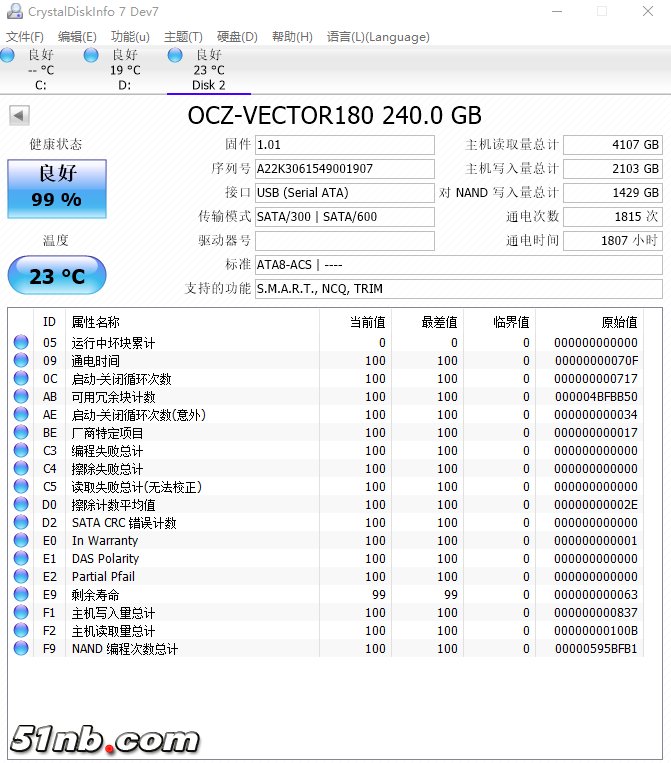Viewport: 671px width, 763px height.
Task: Open the 功能(u) menu
Action: pyautogui.click(x=130, y=37)
